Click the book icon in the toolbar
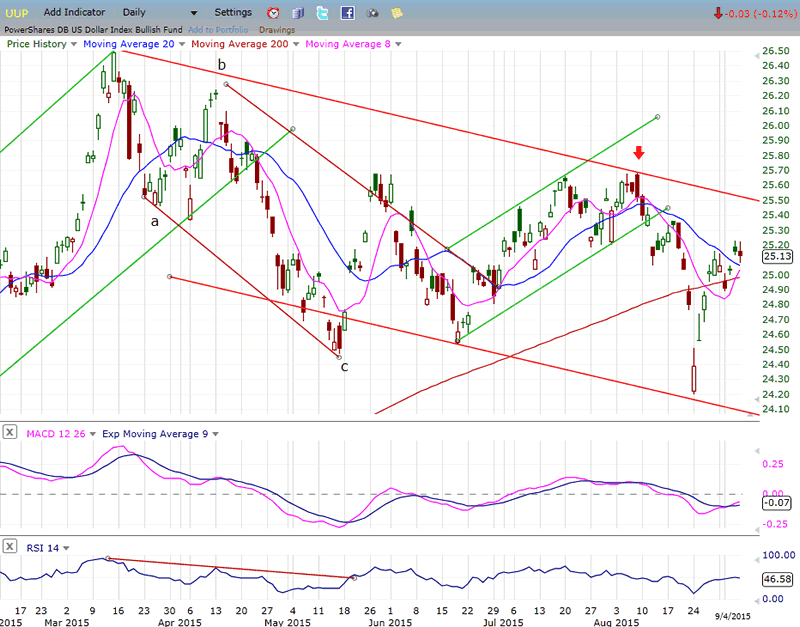This screenshot has height=627, width=800. pyautogui.click(x=299, y=13)
